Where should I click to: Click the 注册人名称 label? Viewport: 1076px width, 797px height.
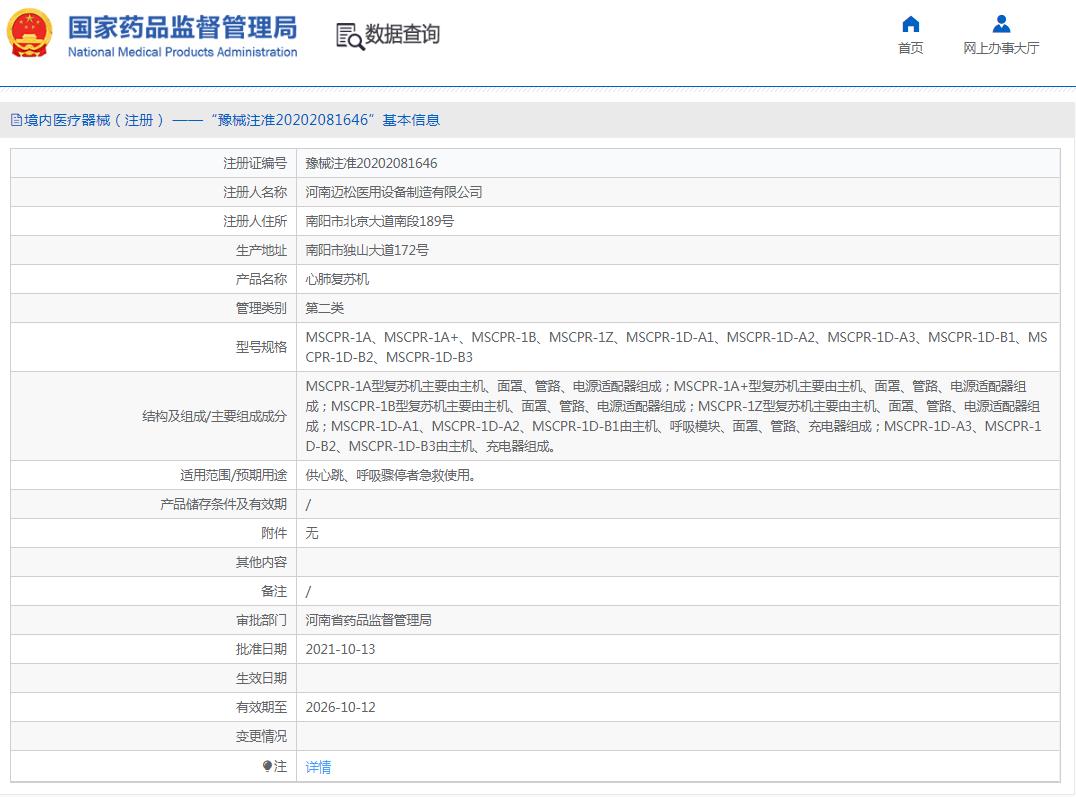coord(255,192)
